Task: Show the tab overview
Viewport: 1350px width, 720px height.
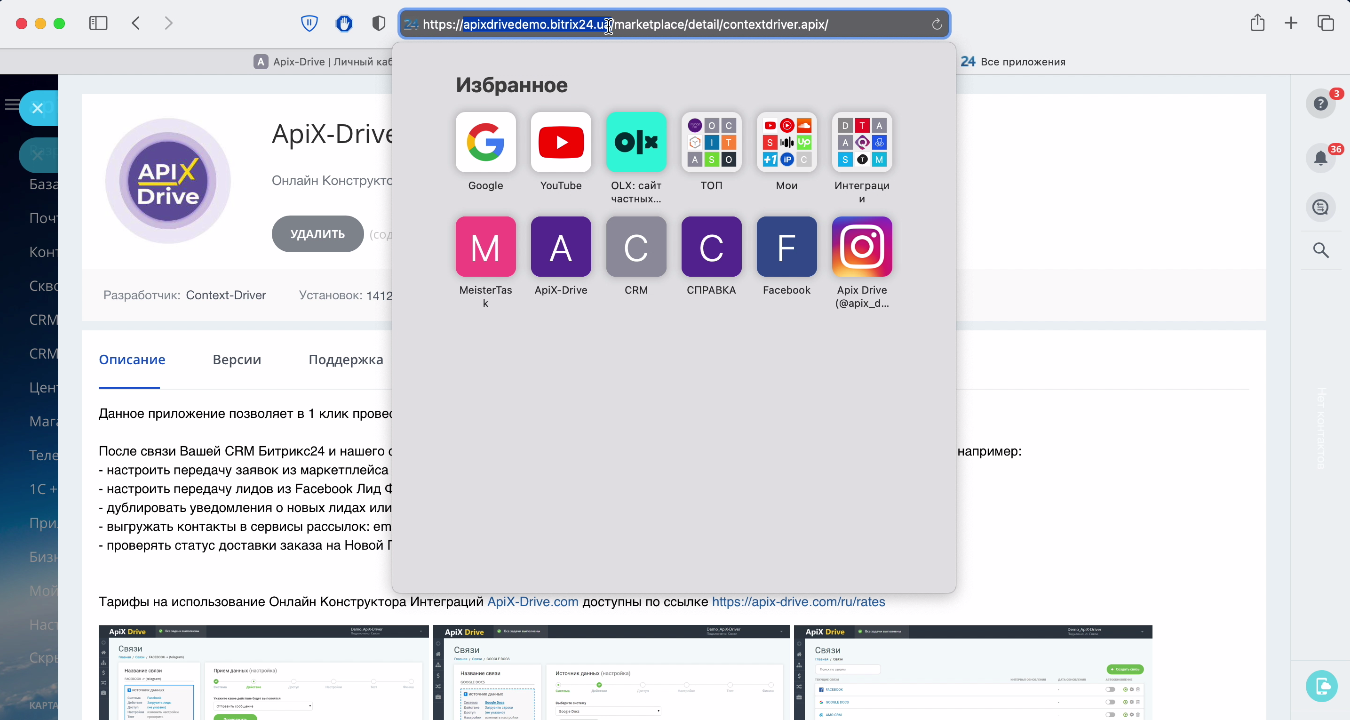Action: [x=1326, y=23]
